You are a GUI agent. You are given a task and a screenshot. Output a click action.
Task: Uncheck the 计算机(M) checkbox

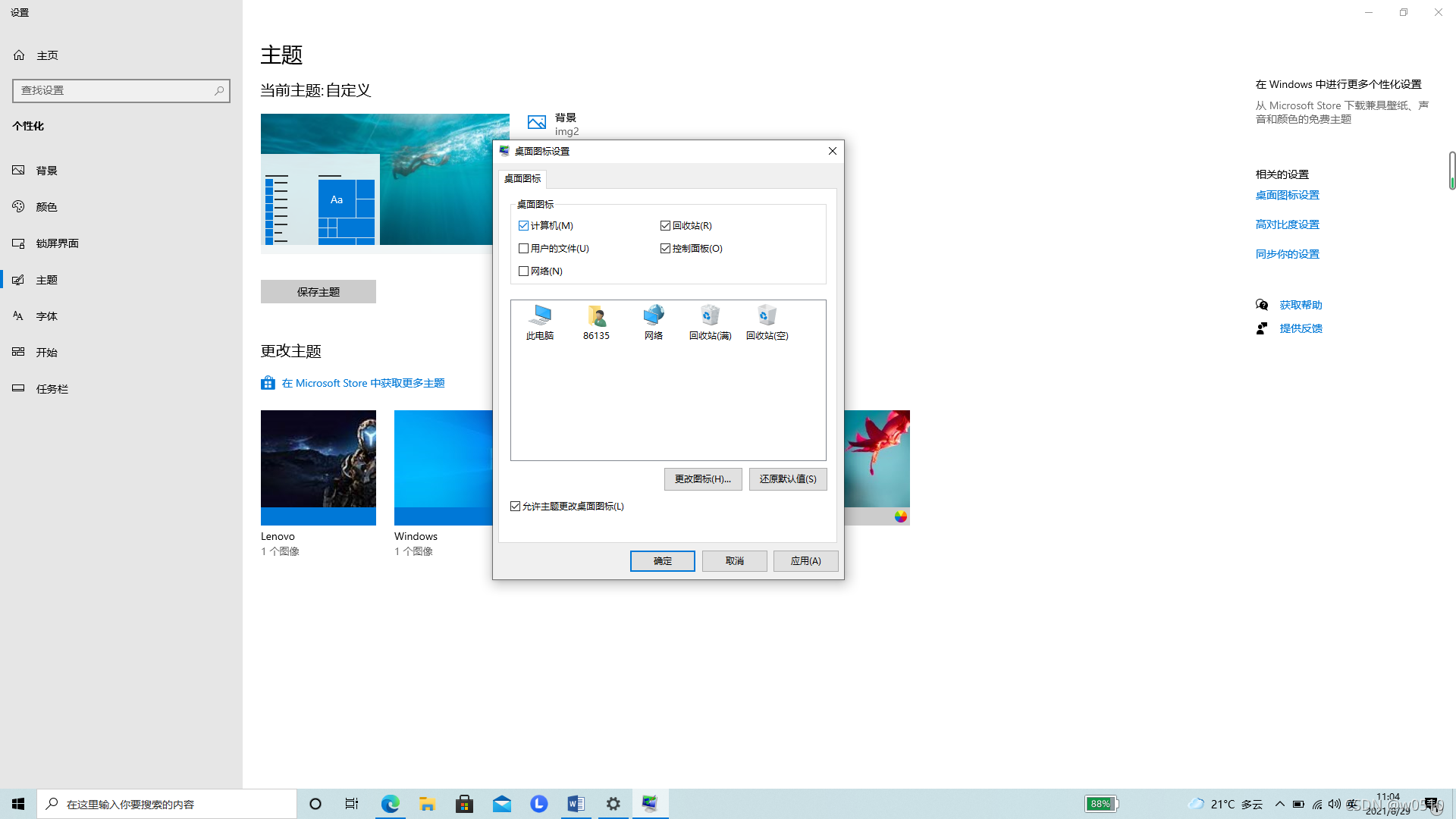pyautogui.click(x=523, y=226)
